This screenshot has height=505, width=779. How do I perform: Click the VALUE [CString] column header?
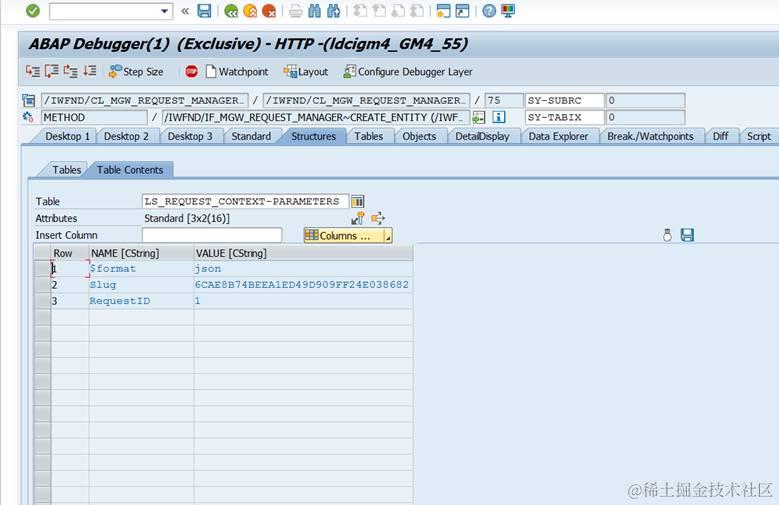[303, 253]
